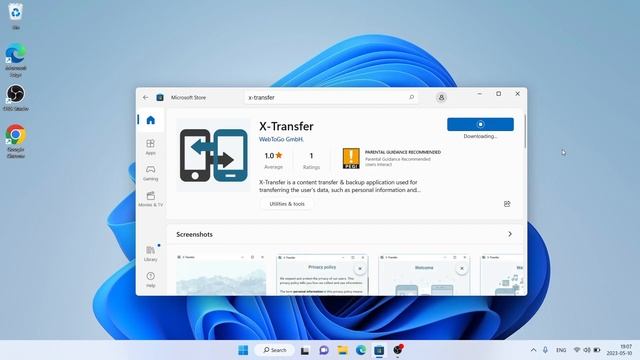Open Microsoft Edge from taskbar
Image resolution: width=640 pixels, height=360 pixels.
point(361,350)
